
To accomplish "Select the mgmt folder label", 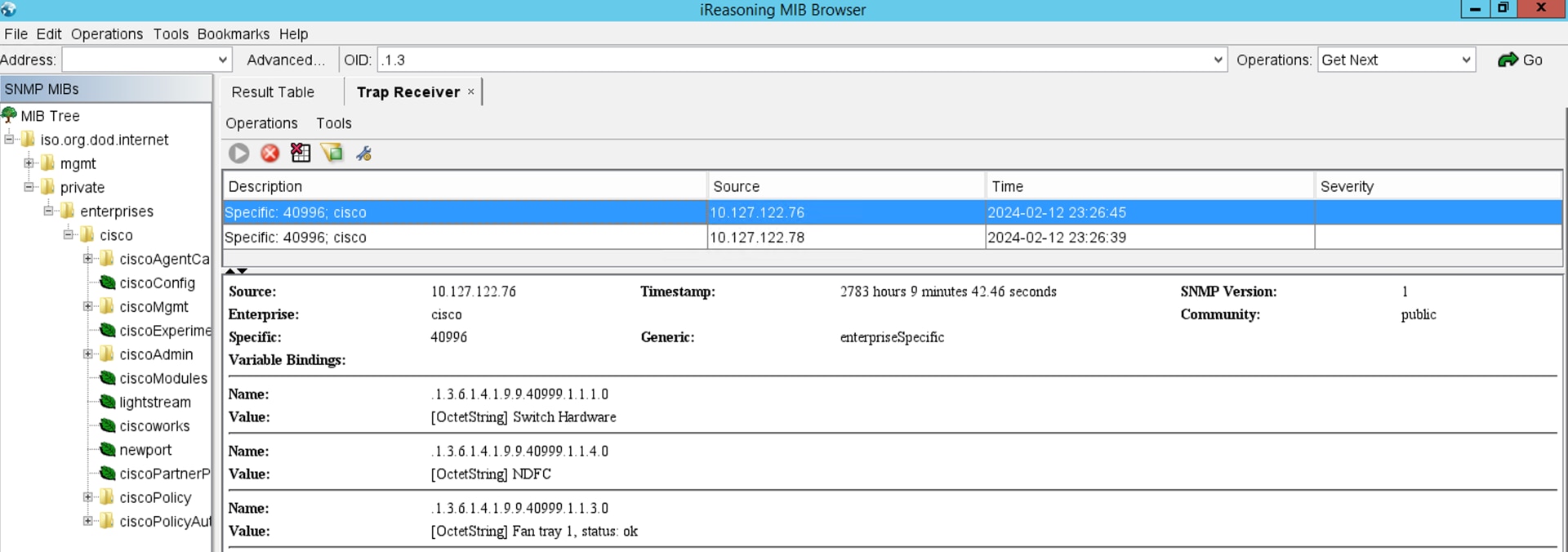I will pyautogui.click(x=78, y=163).
